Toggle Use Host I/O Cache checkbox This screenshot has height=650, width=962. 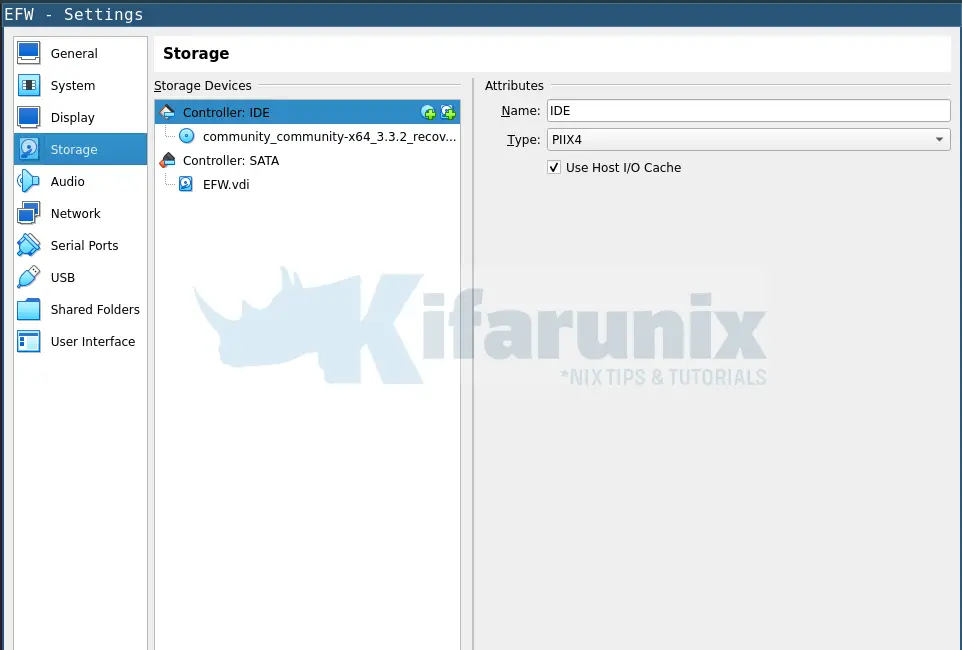click(x=554, y=168)
